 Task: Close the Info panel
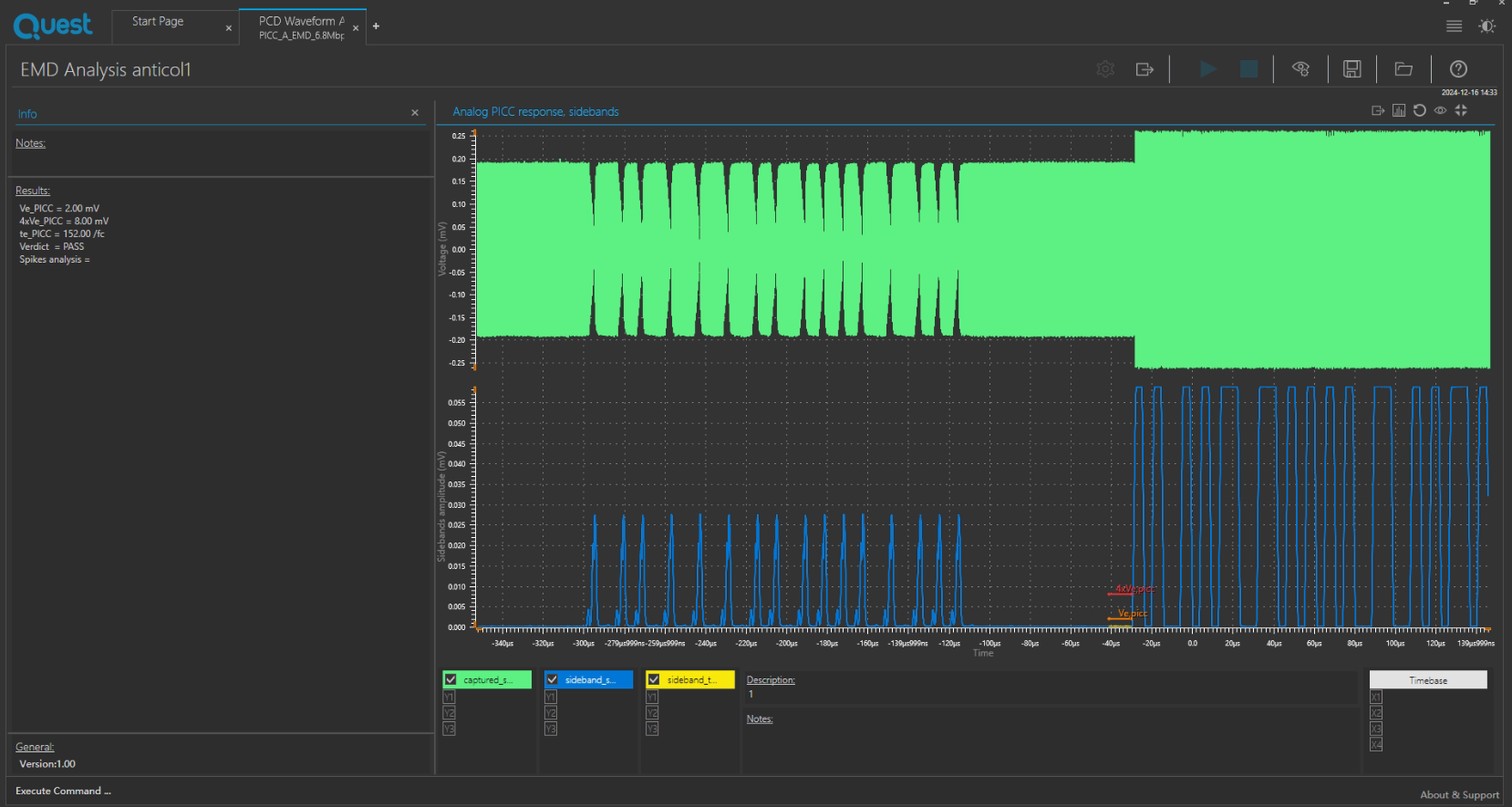pos(415,113)
